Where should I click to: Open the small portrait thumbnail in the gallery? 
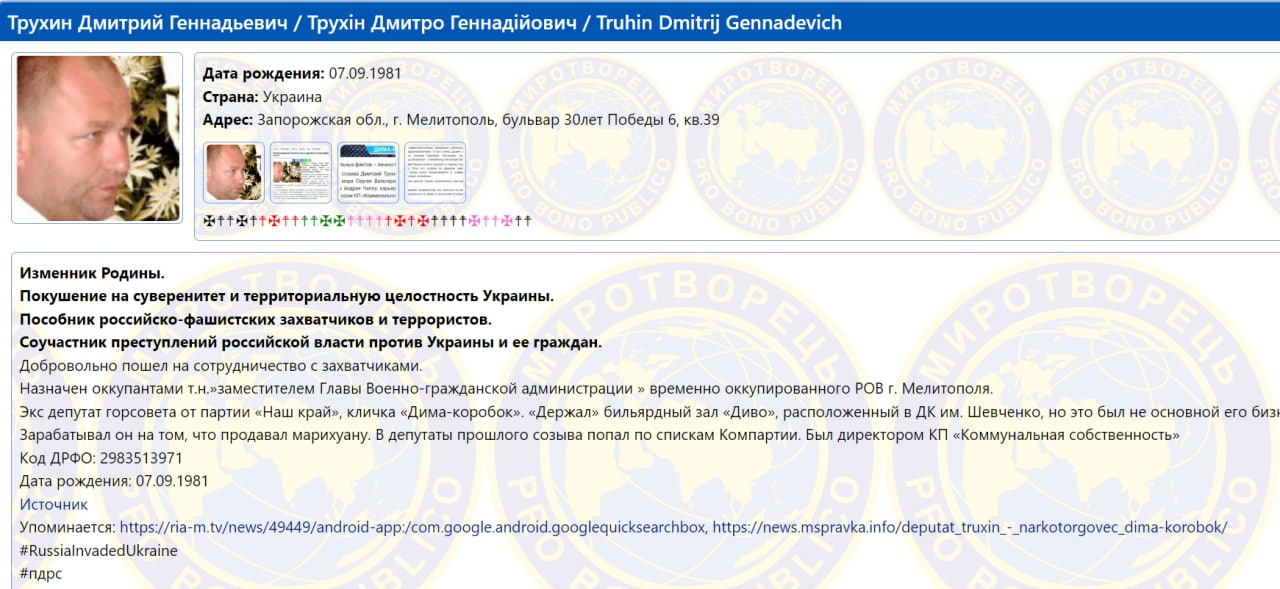234,173
